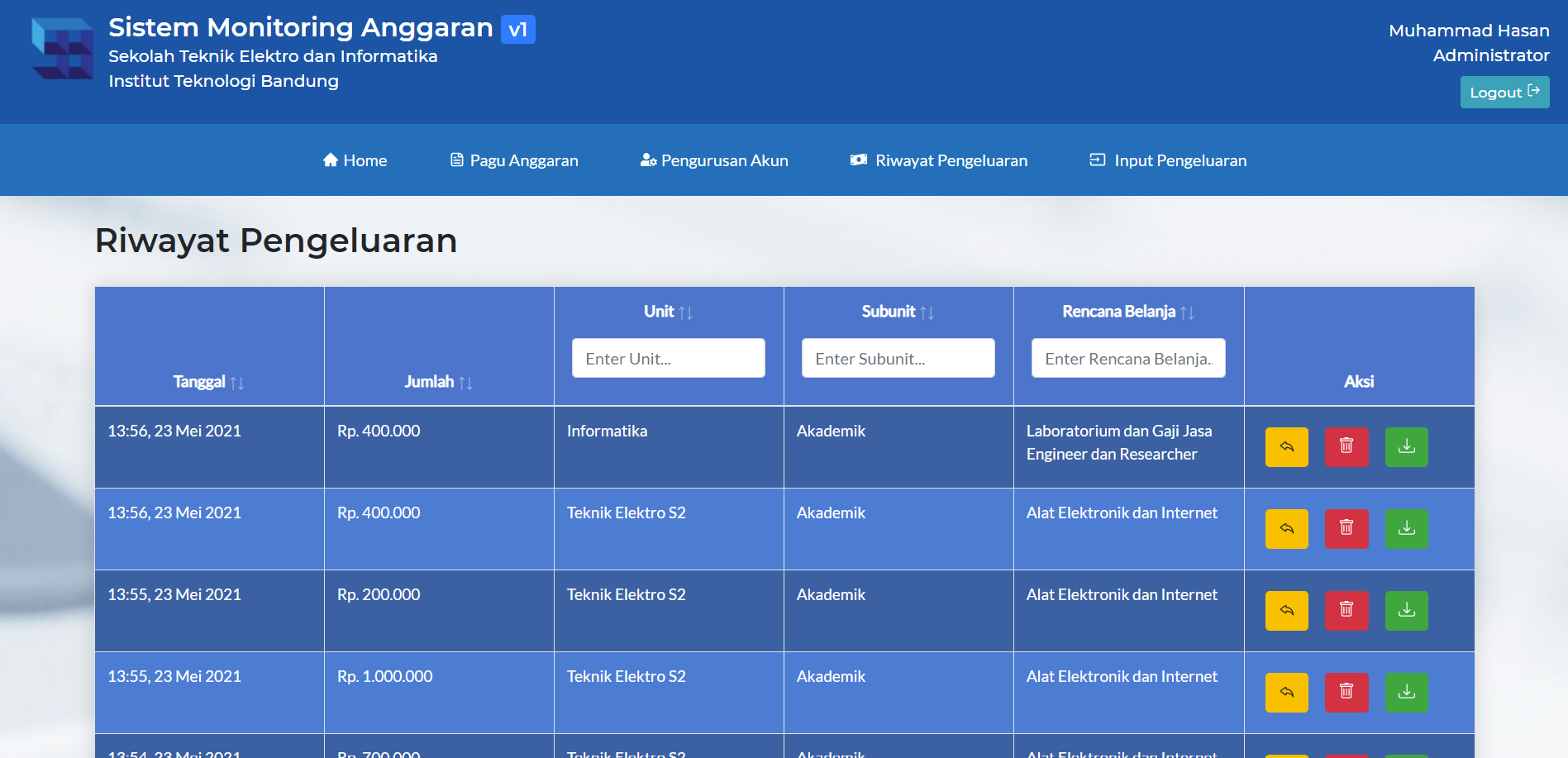Click yellow reply icon in Rp. 200.000 row

click(1287, 611)
